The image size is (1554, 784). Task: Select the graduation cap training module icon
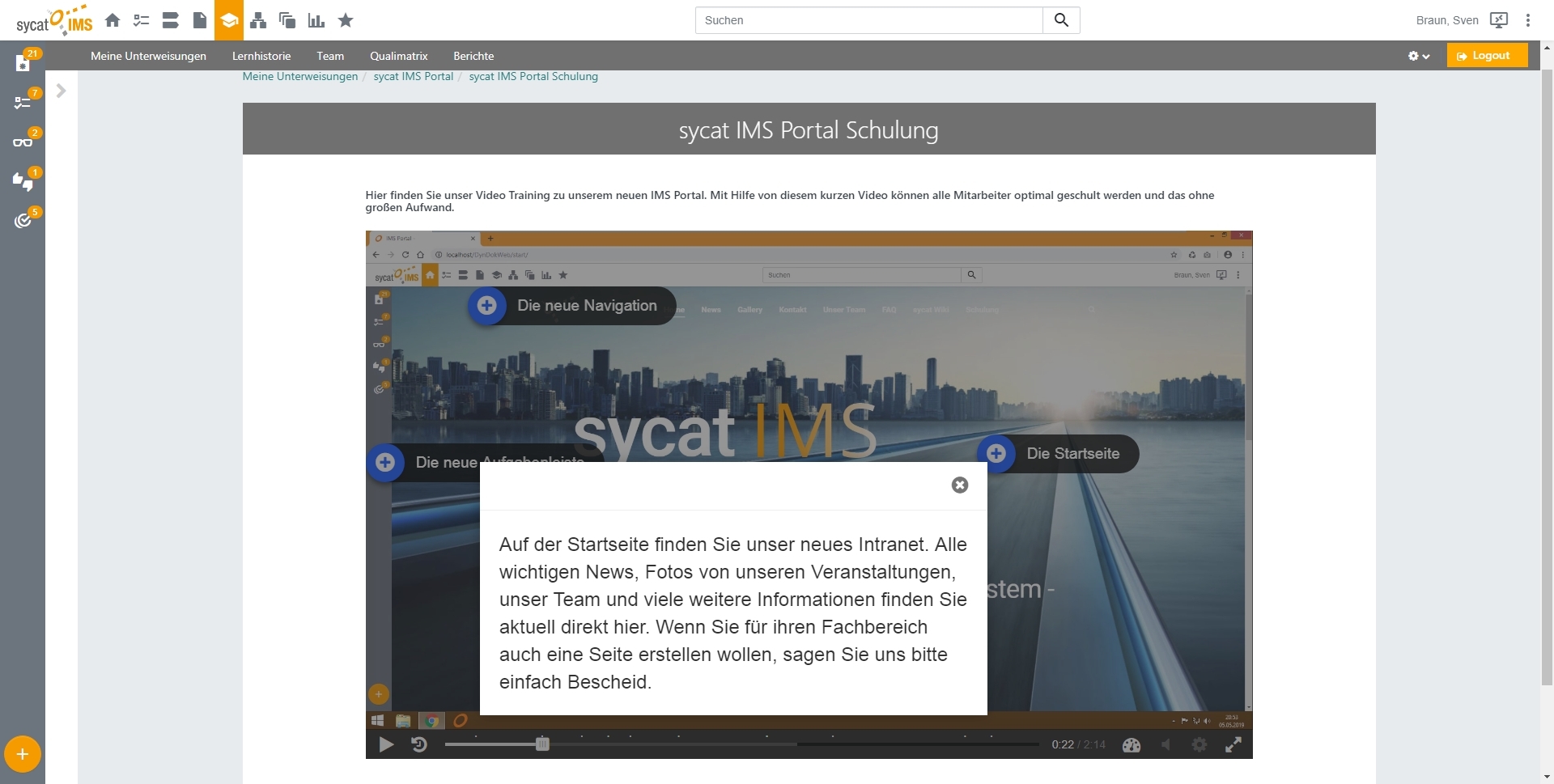point(229,20)
